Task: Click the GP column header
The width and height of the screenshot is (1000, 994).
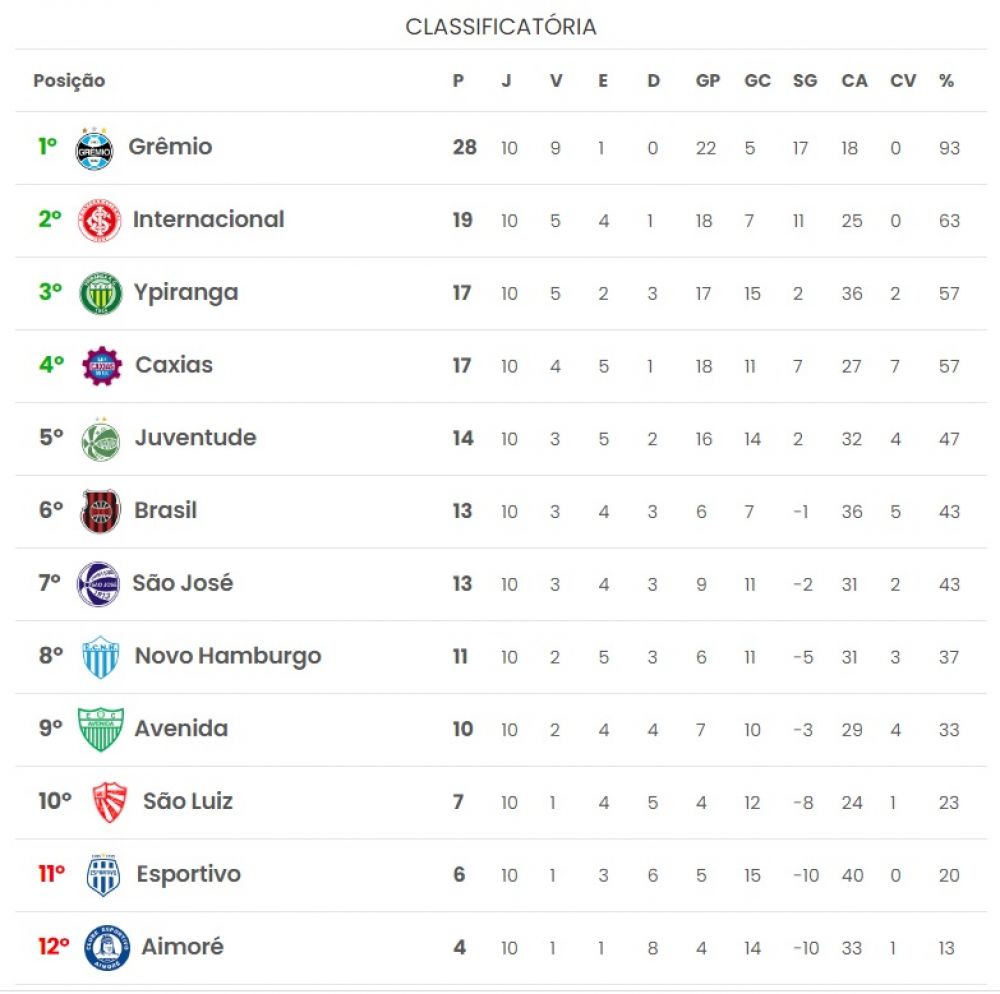Action: click(x=708, y=81)
